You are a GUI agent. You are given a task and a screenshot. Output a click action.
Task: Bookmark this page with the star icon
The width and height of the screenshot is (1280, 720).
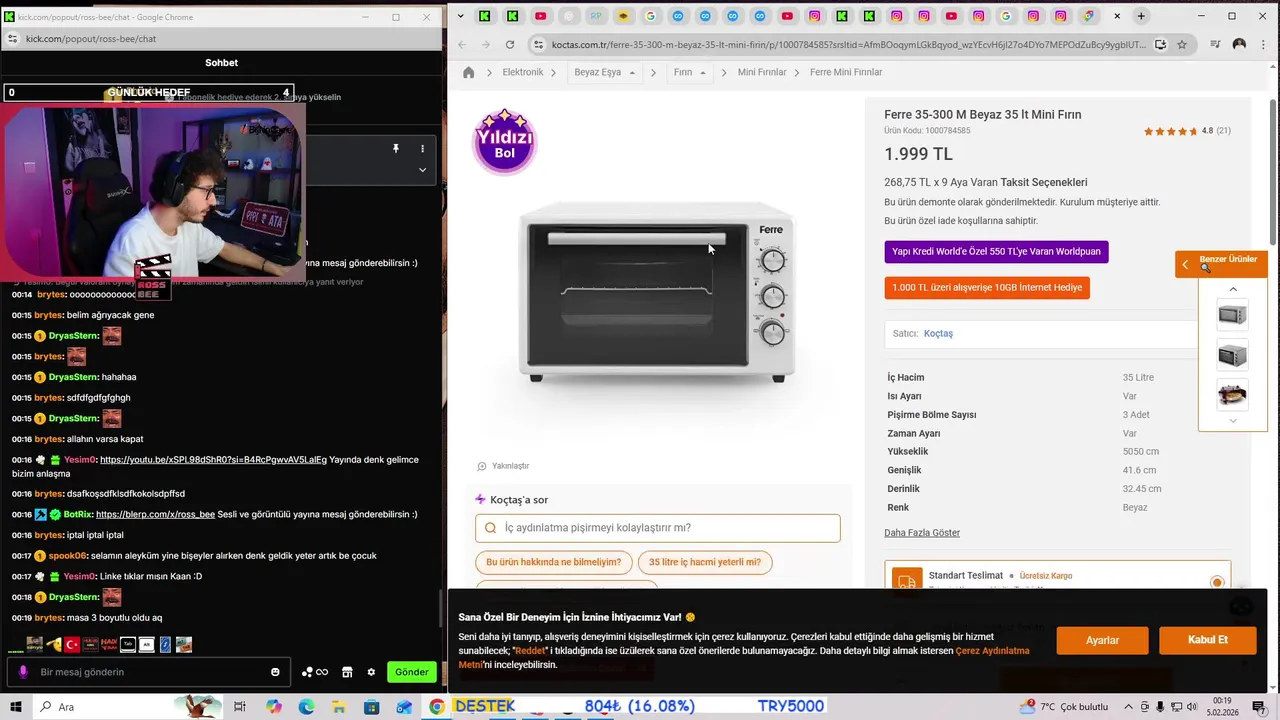click(1182, 44)
